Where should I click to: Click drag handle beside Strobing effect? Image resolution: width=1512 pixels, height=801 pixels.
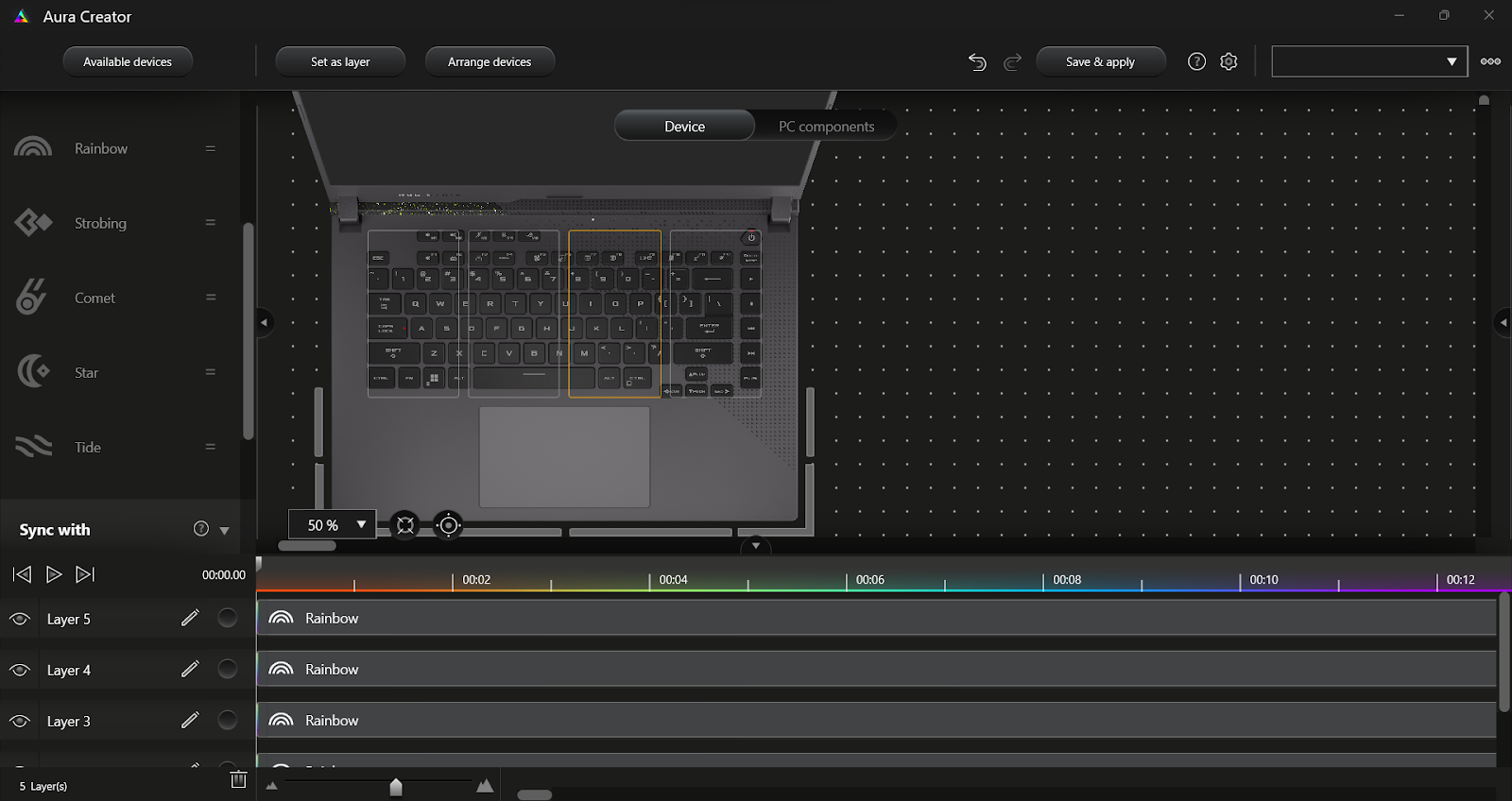(211, 223)
